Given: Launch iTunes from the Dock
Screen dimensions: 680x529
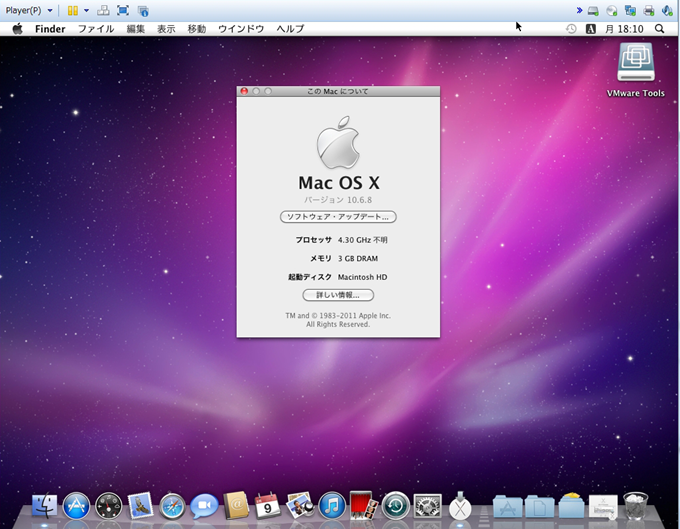Looking at the screenshot, I should coord(332,506).
